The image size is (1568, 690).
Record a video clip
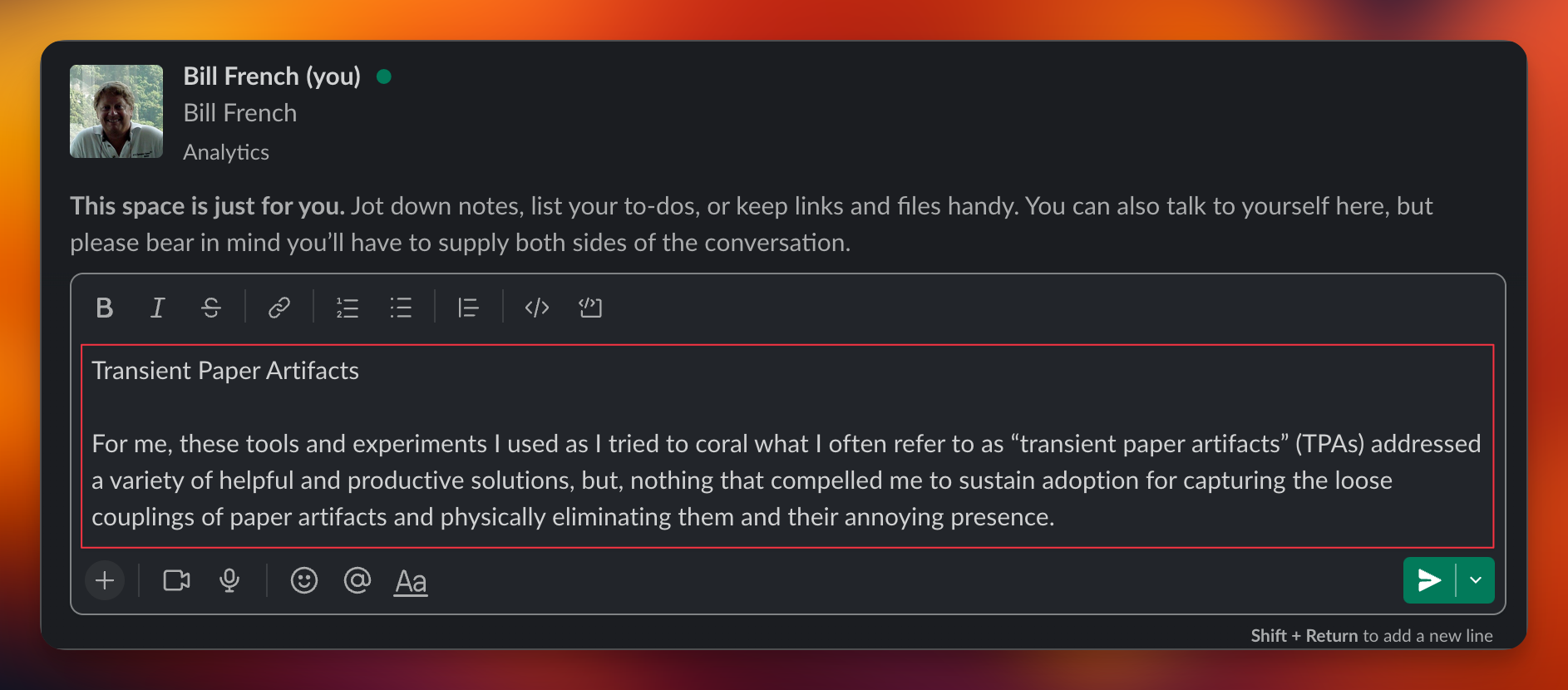coord(176,580)
